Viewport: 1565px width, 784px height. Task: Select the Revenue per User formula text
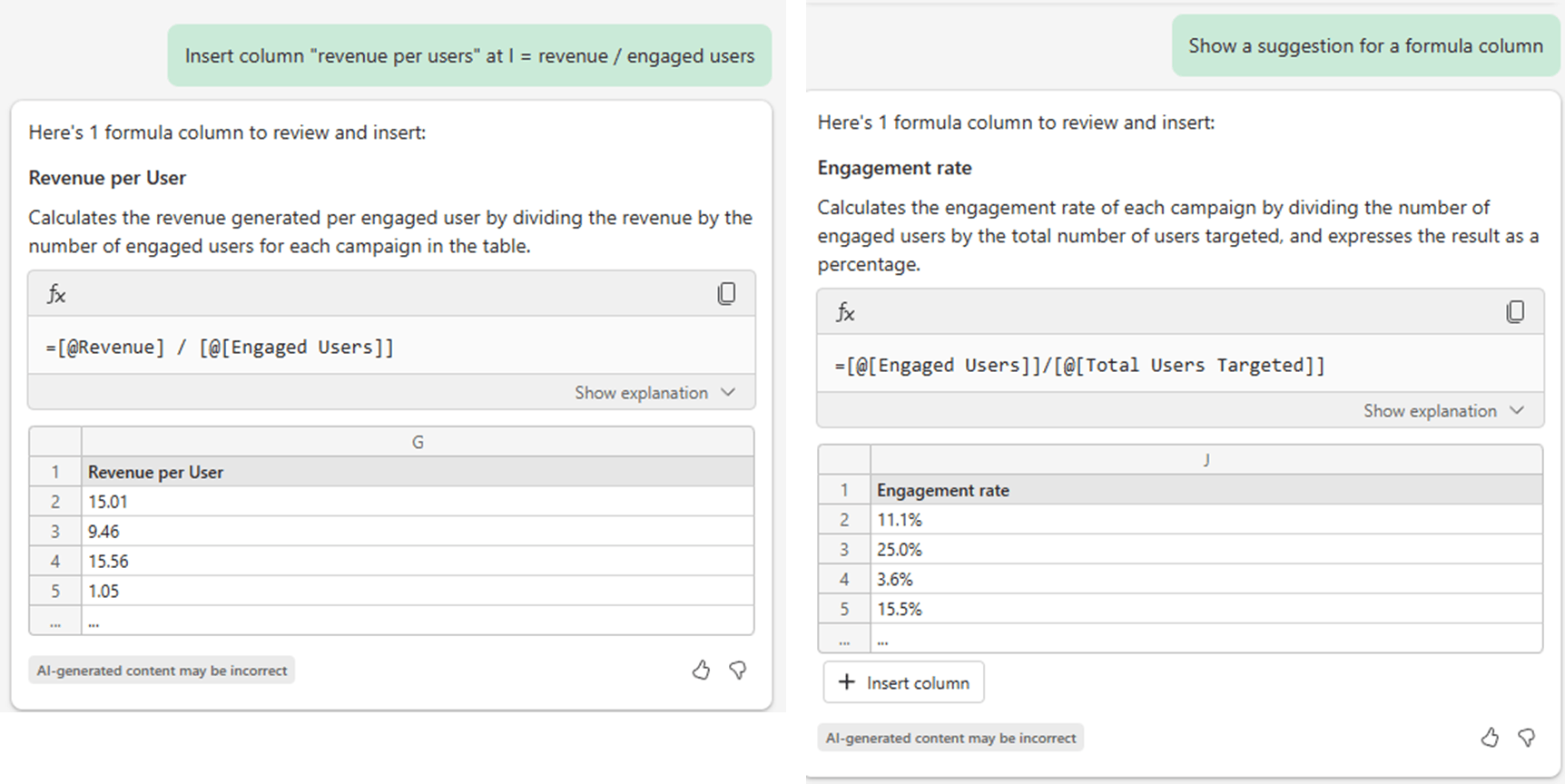pos(220,348)
